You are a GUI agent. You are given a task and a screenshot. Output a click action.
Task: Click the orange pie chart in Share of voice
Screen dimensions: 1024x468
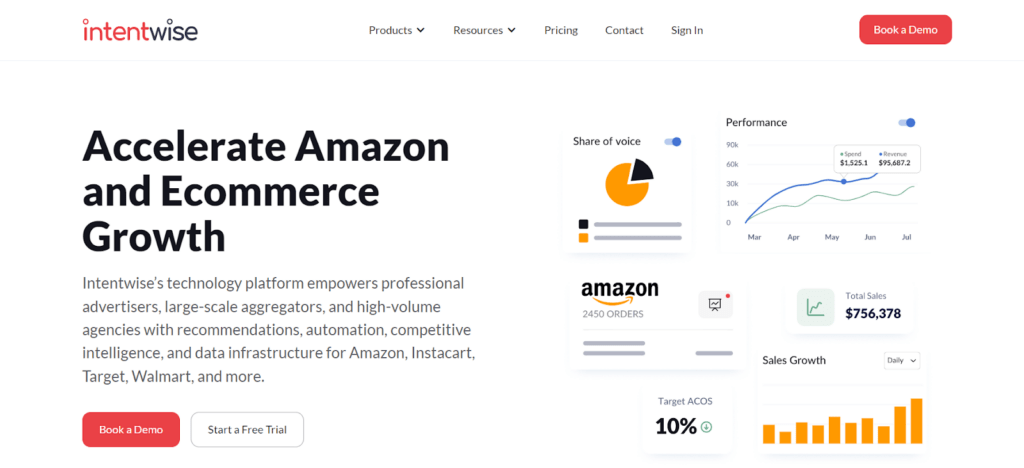pyautogui.click(x=628, y=182)
